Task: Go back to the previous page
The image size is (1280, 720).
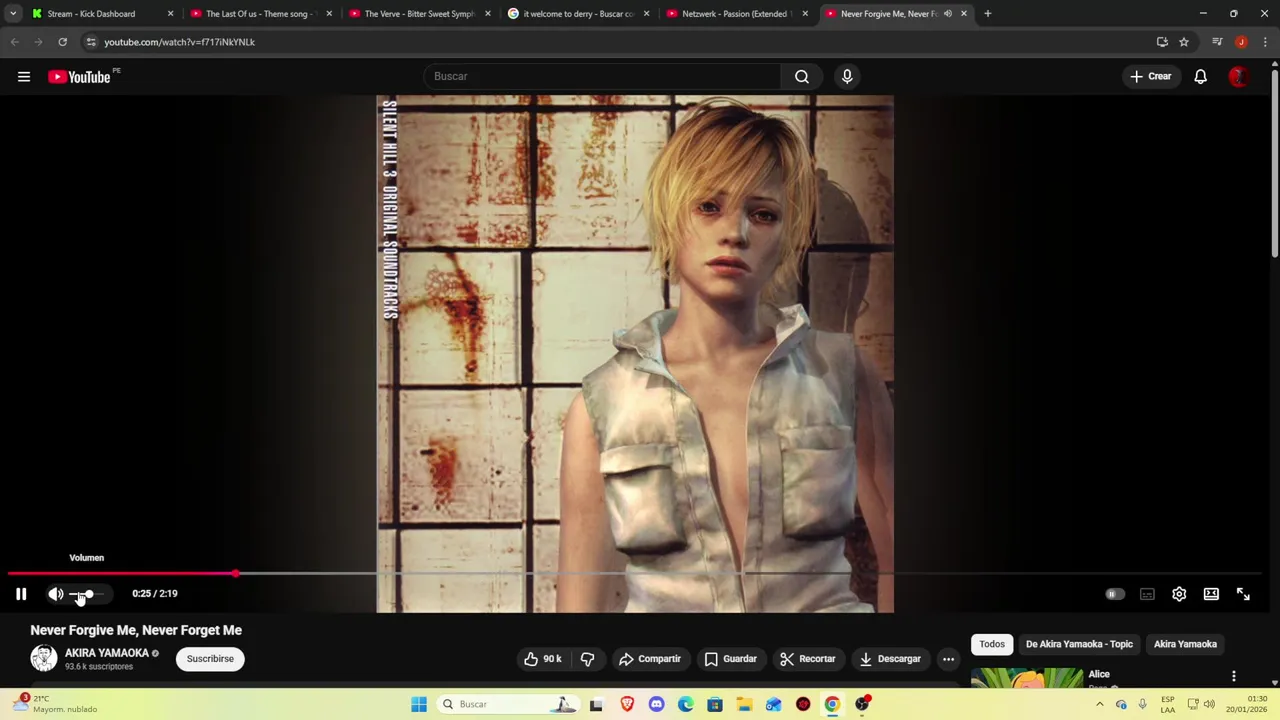Action: 14,42
